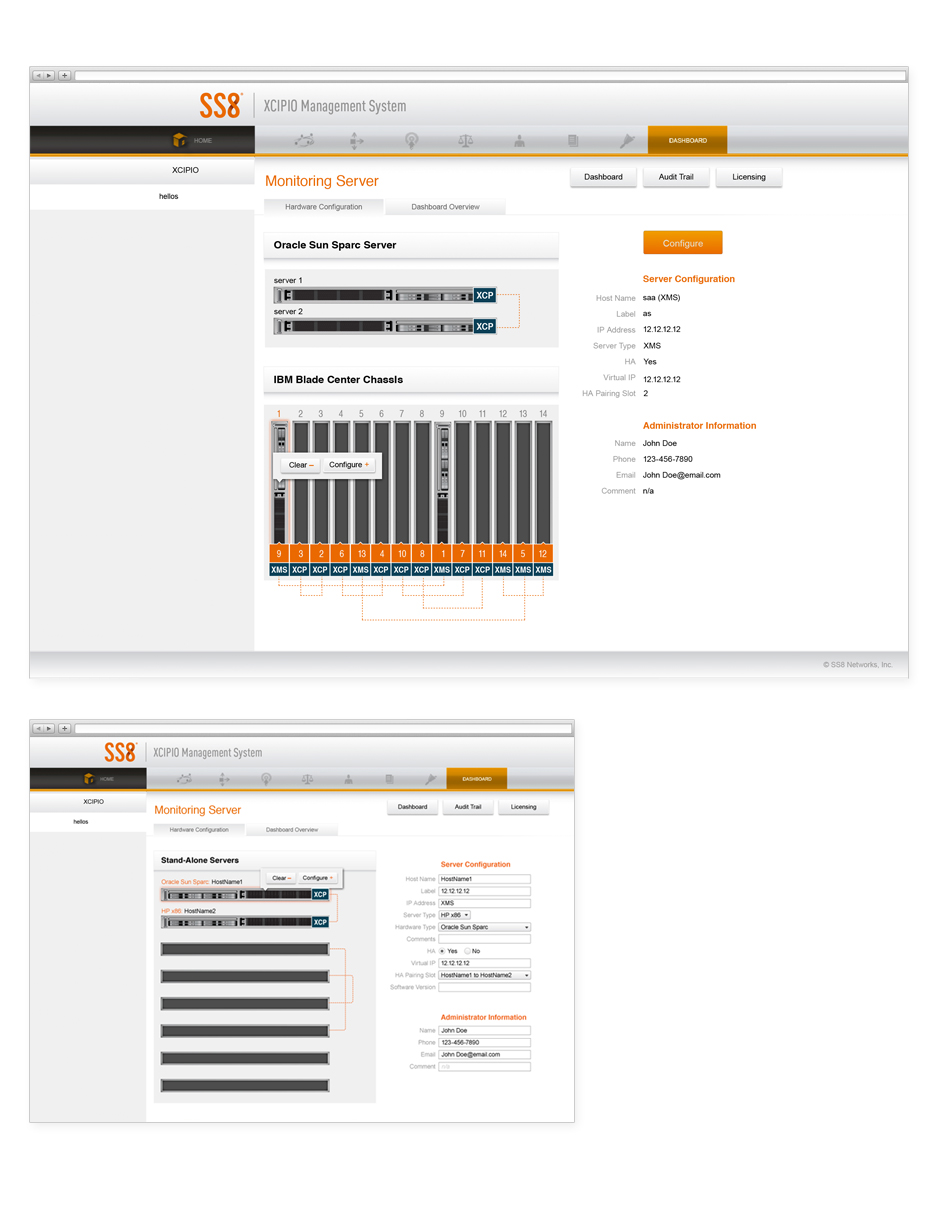Screen dimensions: 939x1206
Task: Open Hardware Configuration tab in the Stand-Alone Servers window
Action: [x=199, y=830]
